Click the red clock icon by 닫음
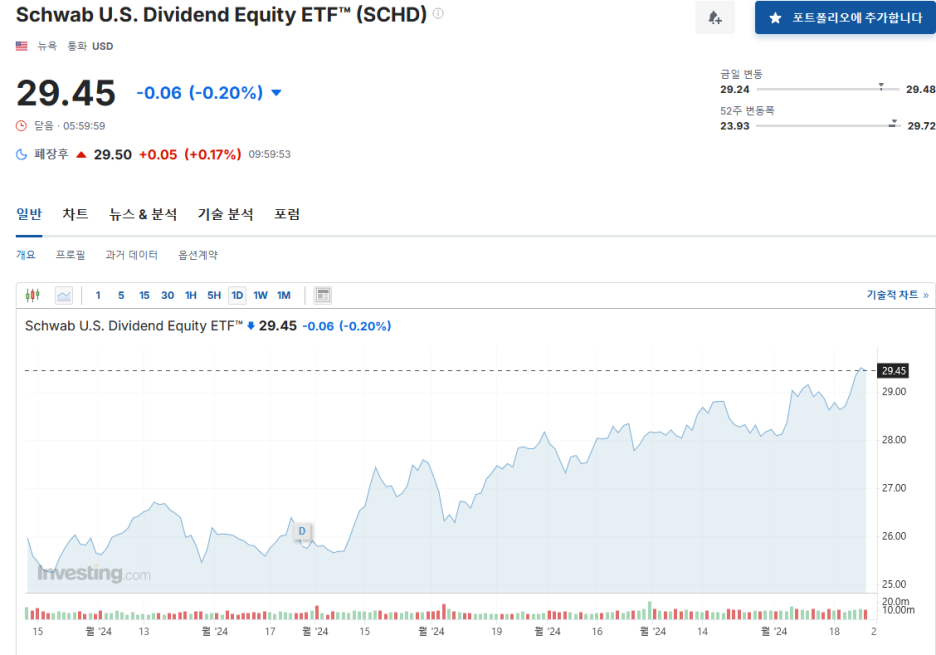The image size is (936, 655). tap(21, 126)
